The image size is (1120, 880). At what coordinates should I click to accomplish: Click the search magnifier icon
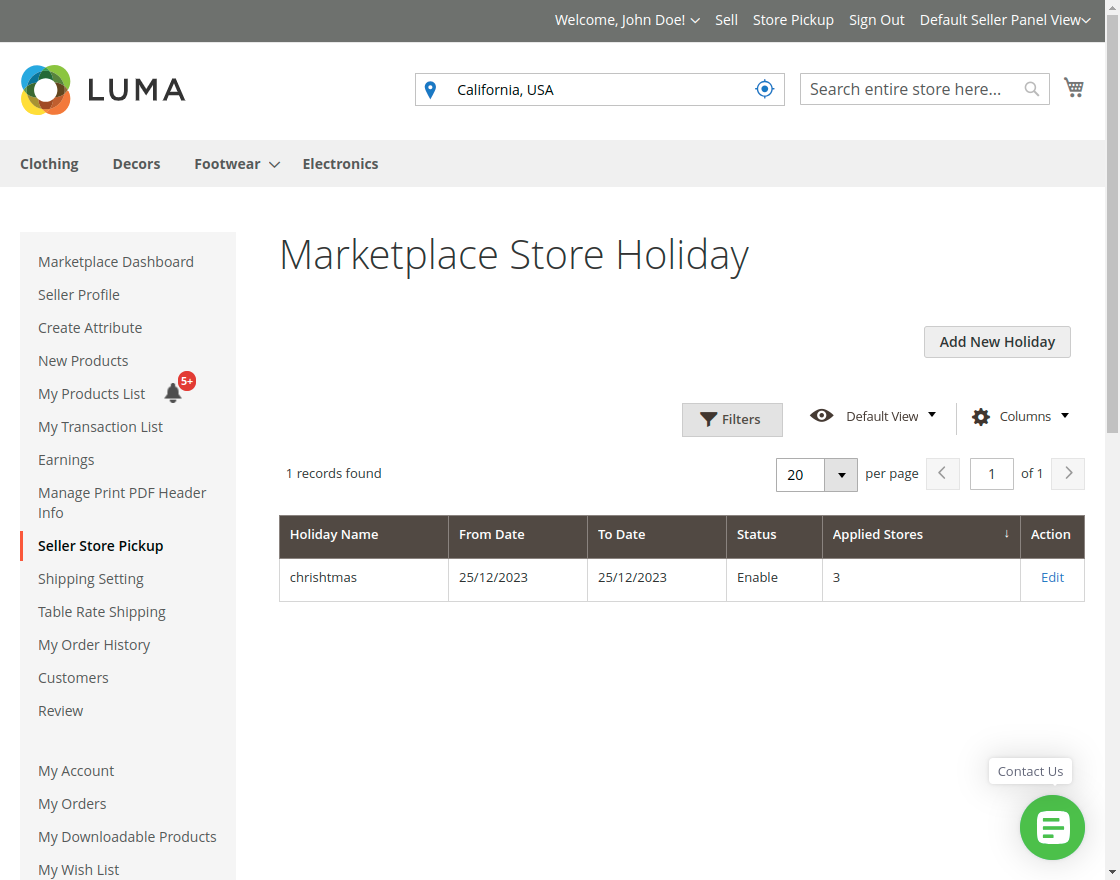[x=1031, y=89]
